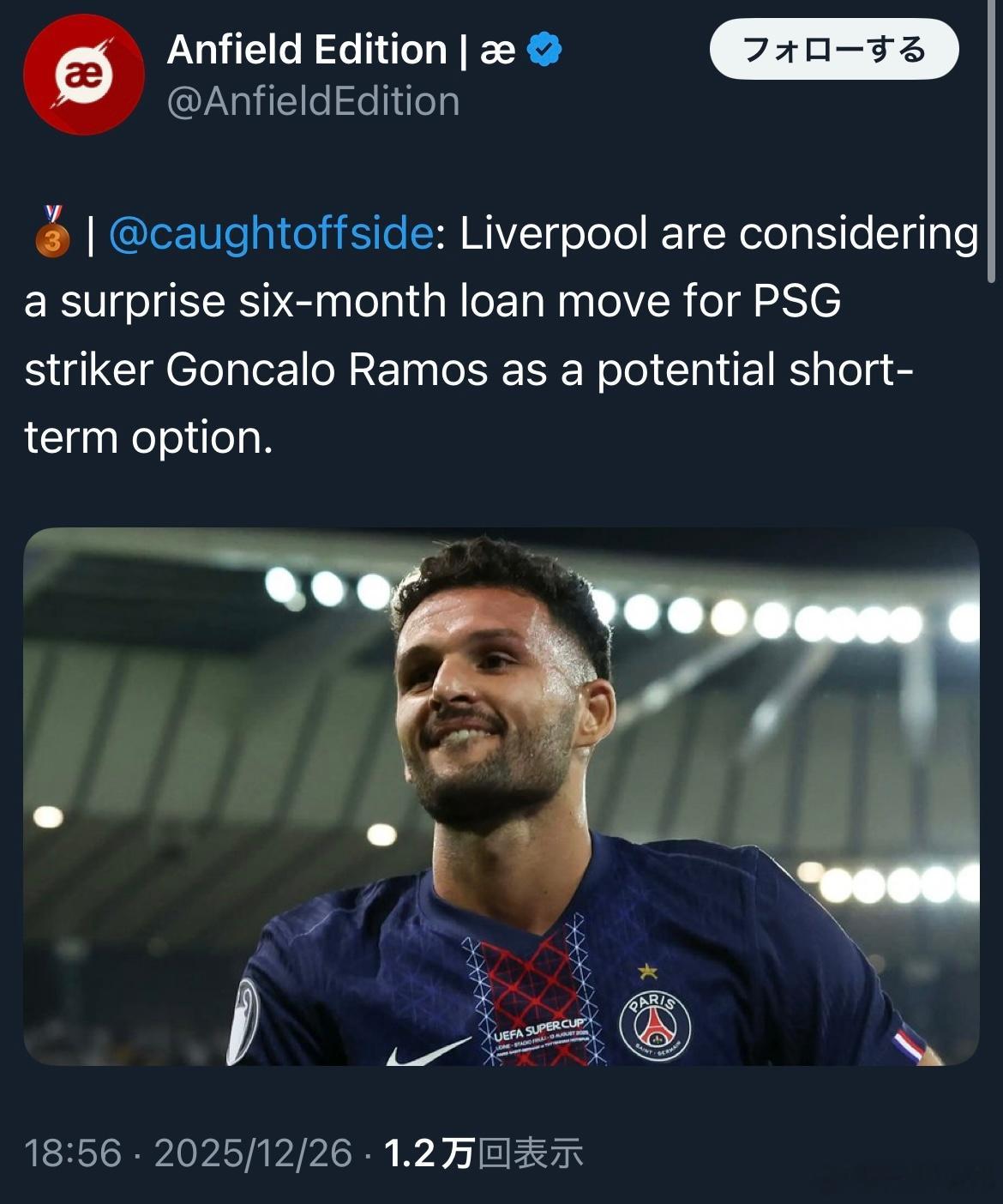Viewport: 1003px width, 1204px height.
Task: Click the 18:56 timestamp
Action: pyautogui.click(x=73, y=1153)
